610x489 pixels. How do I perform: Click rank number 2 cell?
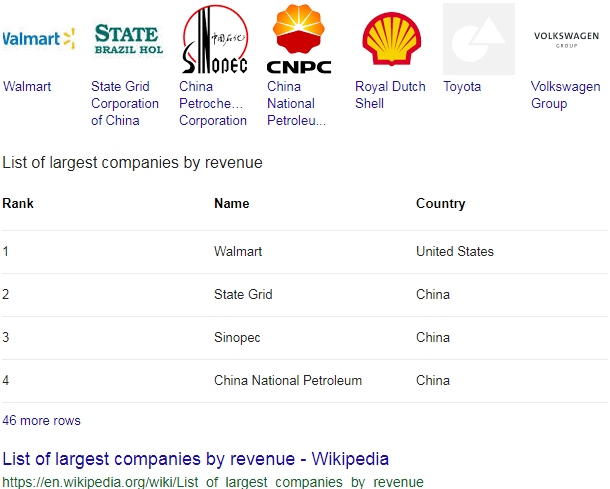click(x=5, y=294)
